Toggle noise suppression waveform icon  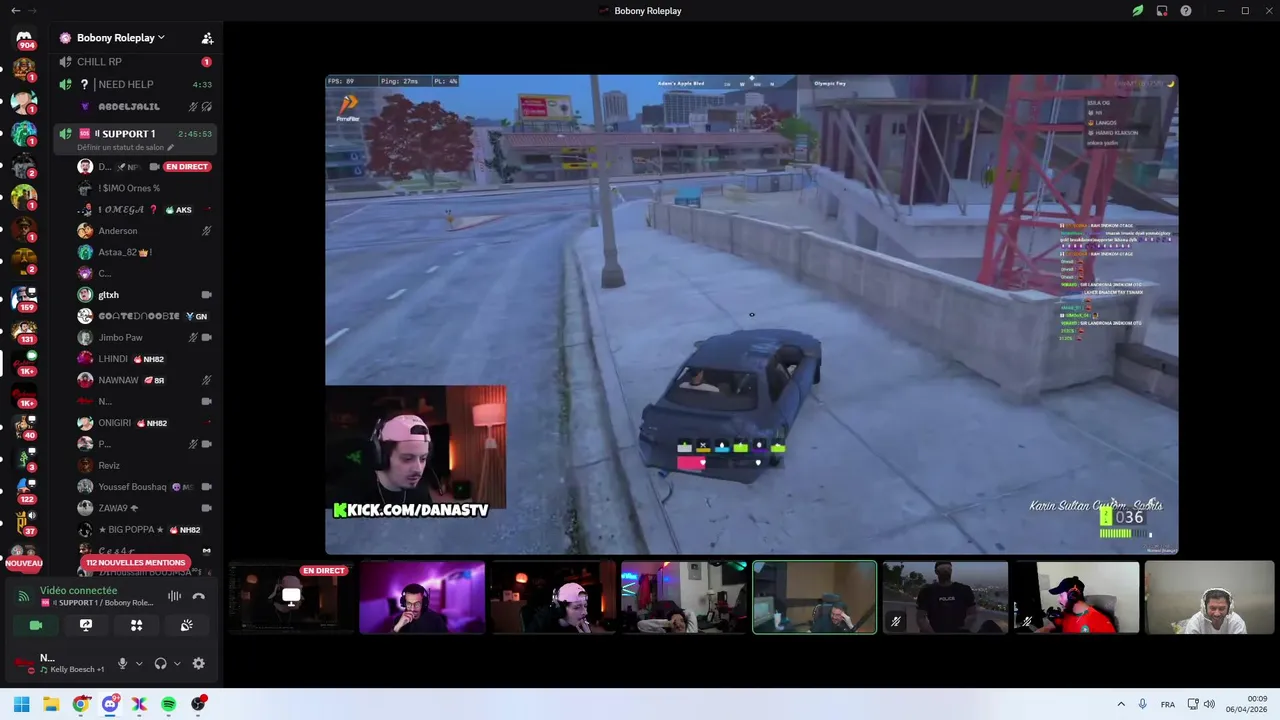click(x=174, y=596)
